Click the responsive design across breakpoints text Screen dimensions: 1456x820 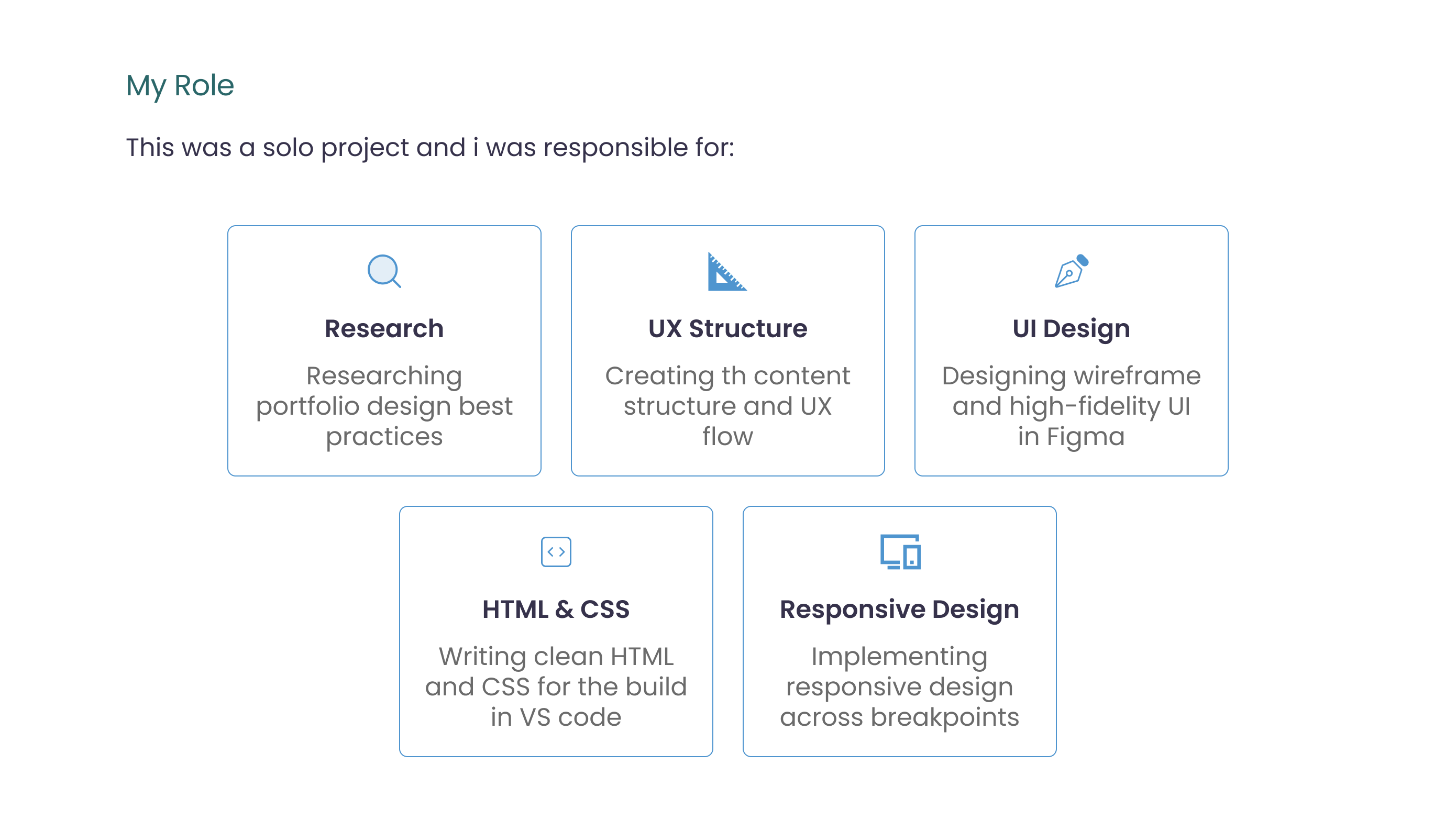(899, 686)
